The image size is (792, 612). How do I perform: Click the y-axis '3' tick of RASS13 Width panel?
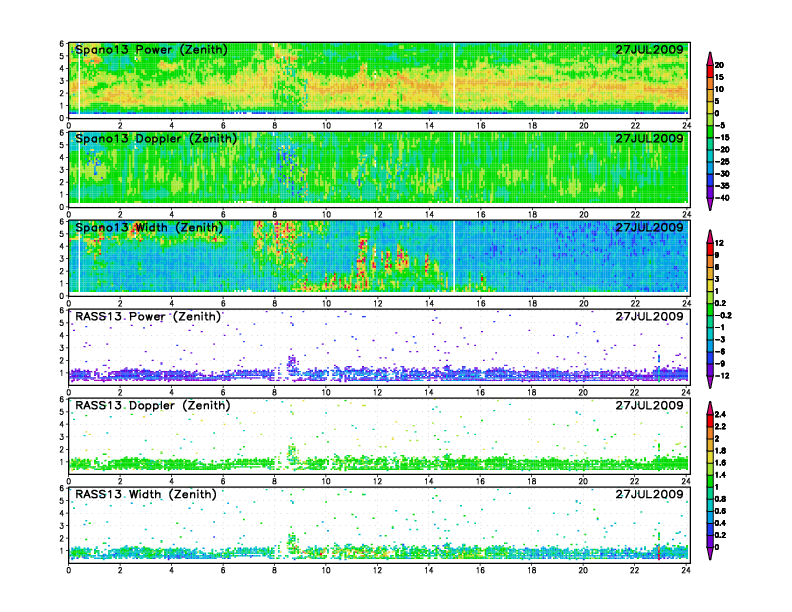(x=62, y=526)
